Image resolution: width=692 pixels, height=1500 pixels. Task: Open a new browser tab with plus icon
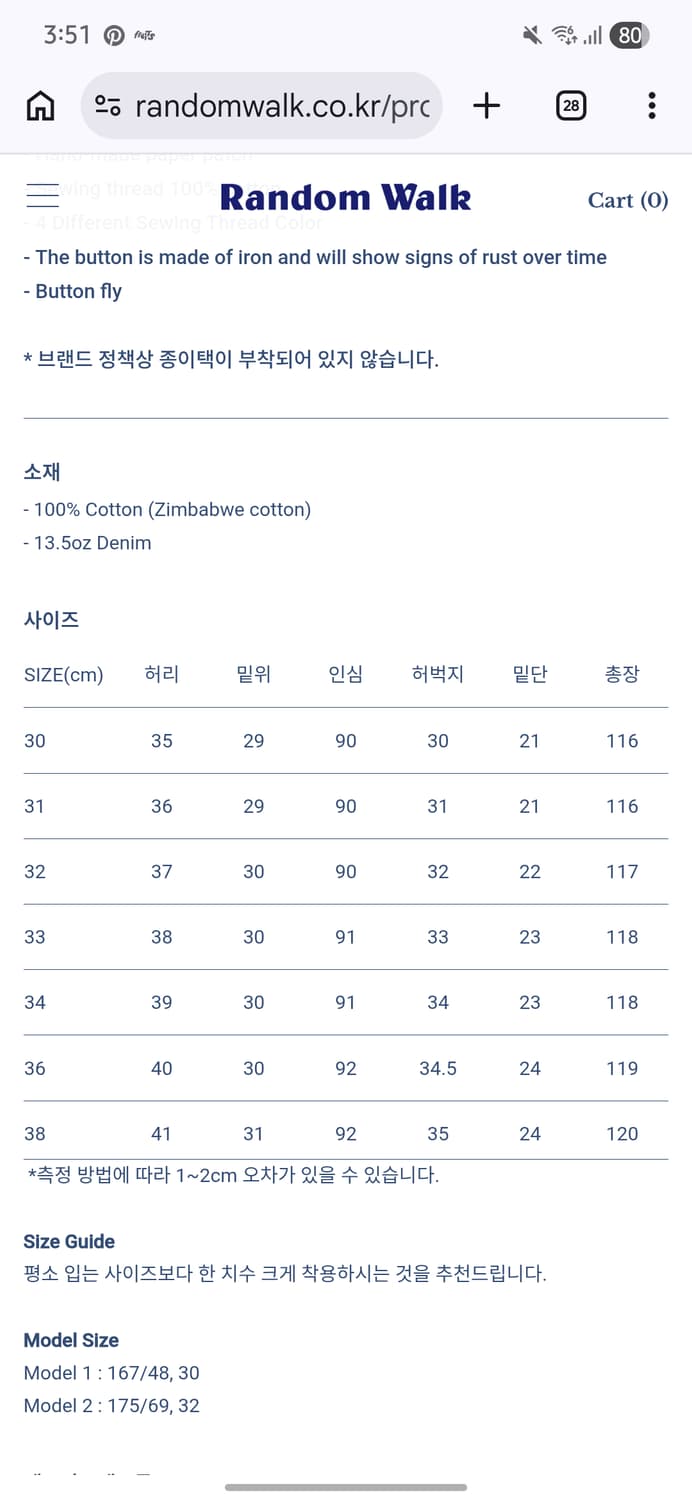[x=487, y=105]
